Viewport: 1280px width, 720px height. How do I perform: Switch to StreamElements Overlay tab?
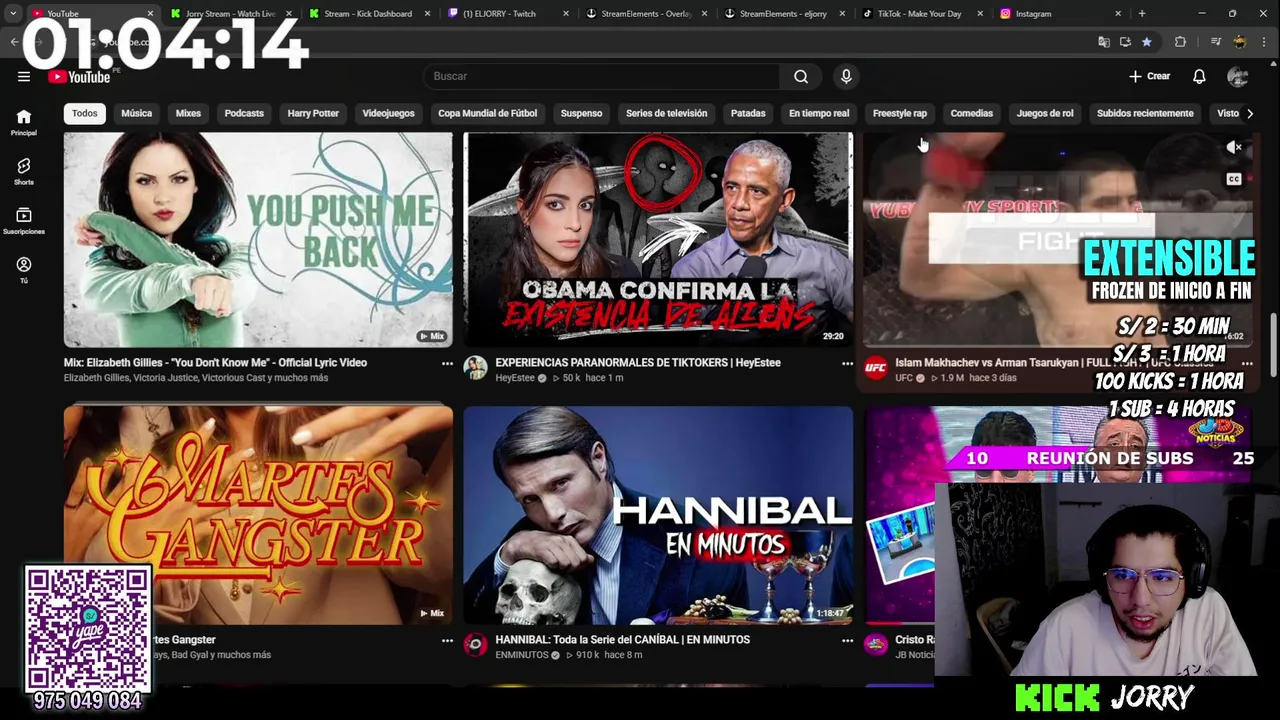pos(646,14)
